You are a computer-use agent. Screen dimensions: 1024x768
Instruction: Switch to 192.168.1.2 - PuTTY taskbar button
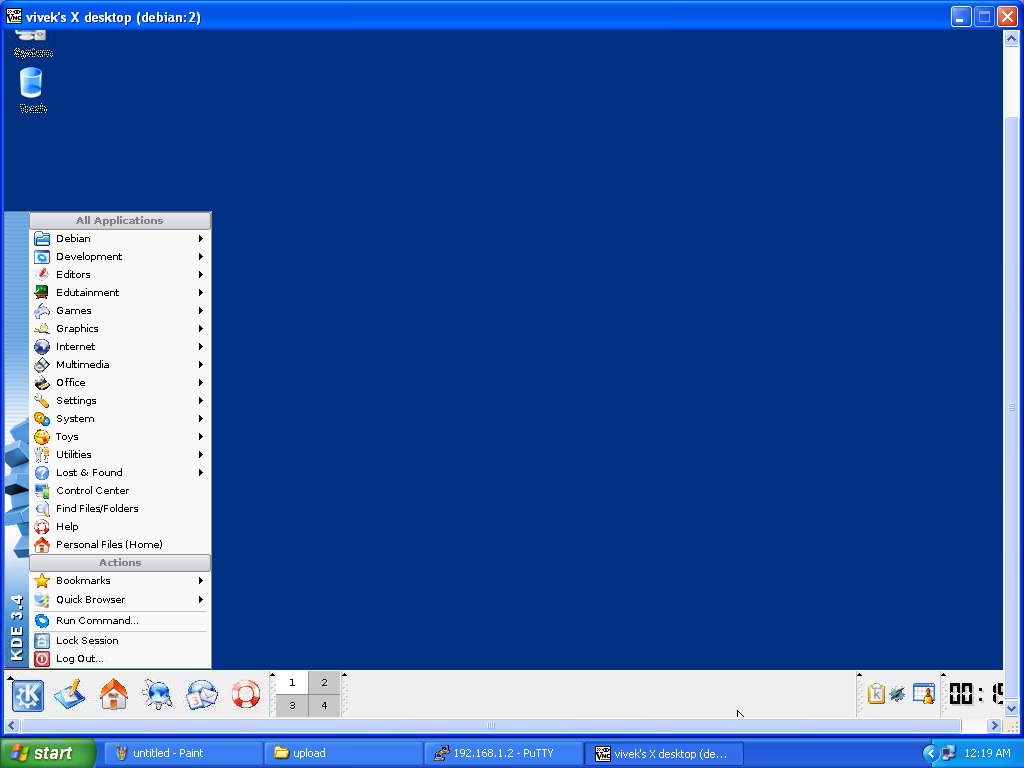point(504,754)
